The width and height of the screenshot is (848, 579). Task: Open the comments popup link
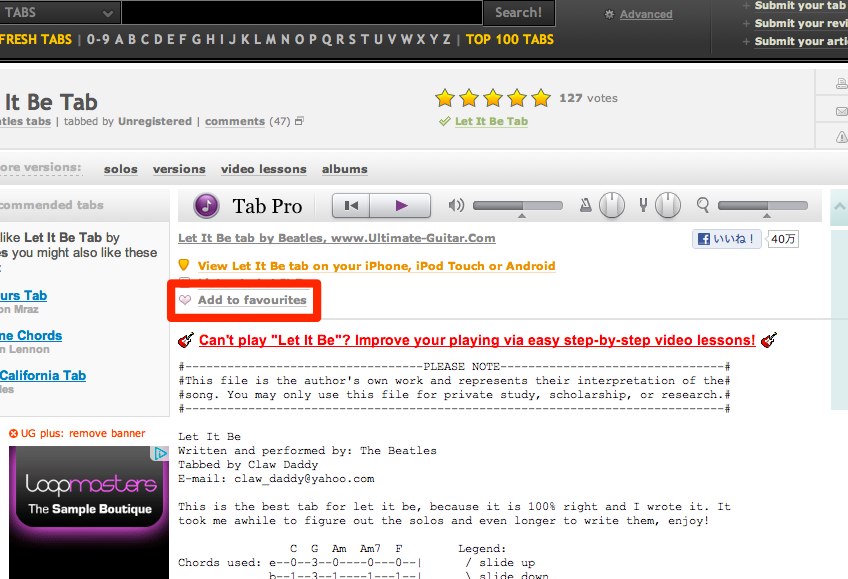(235, 122)
